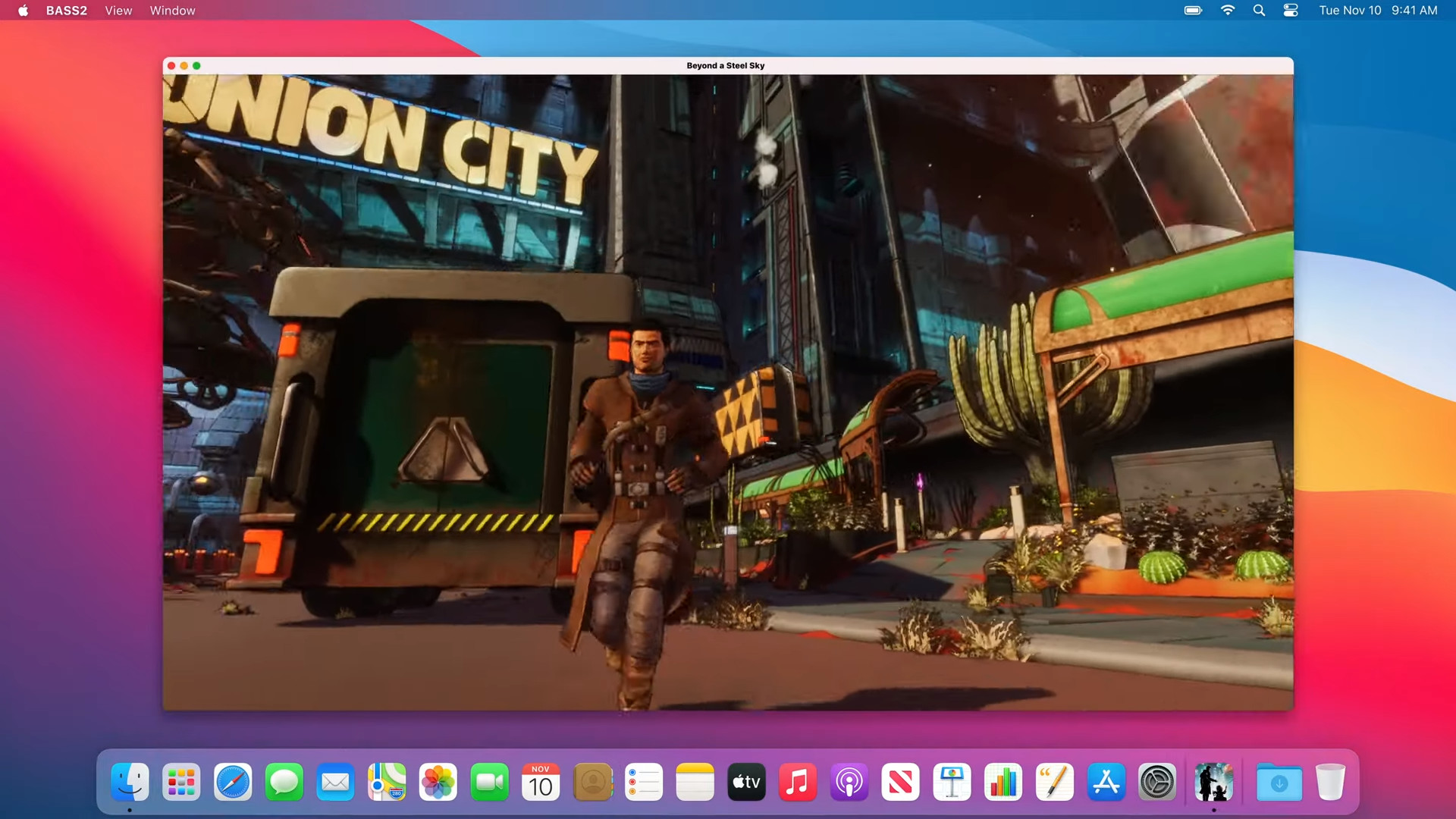Open Spotlight search in menu bar
The height and width of the screenshot is (819, 1456).
coord(1259,11)
